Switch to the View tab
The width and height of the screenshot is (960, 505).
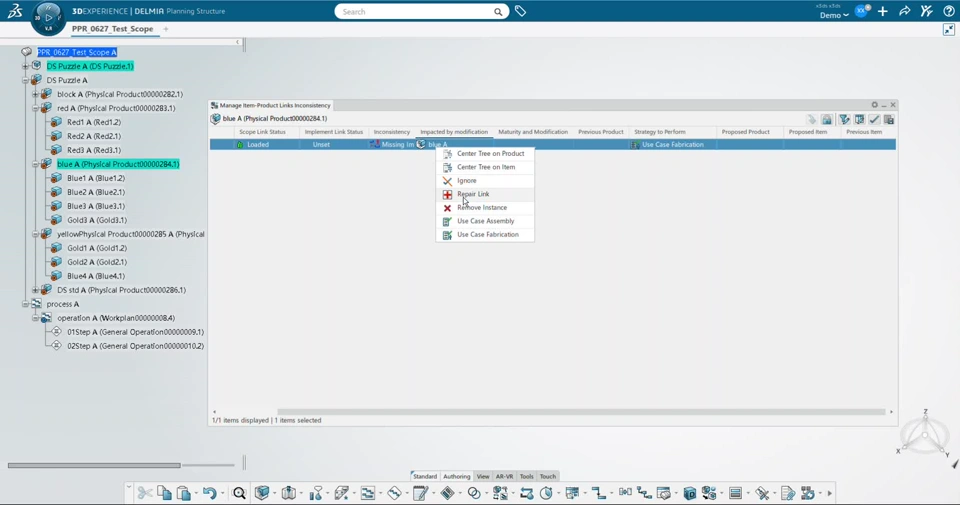point(483,476)
